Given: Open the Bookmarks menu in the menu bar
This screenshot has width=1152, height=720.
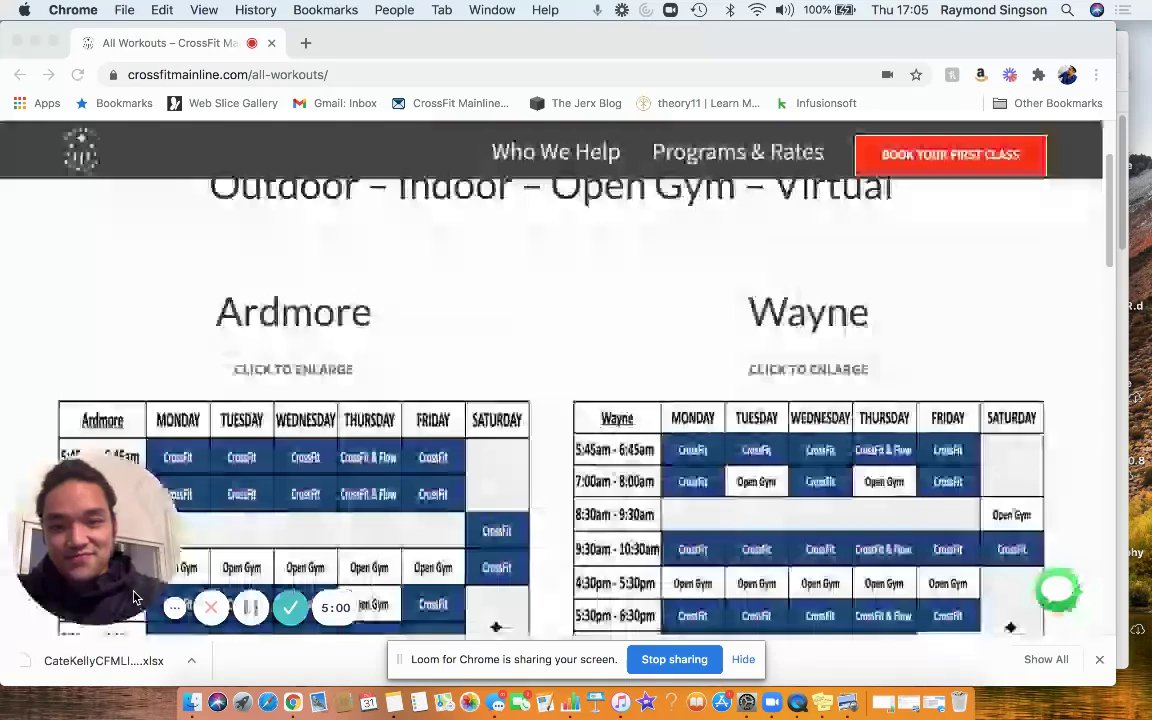Looking at the screenshot, I should pyautogui.click(x=325, y=10).
